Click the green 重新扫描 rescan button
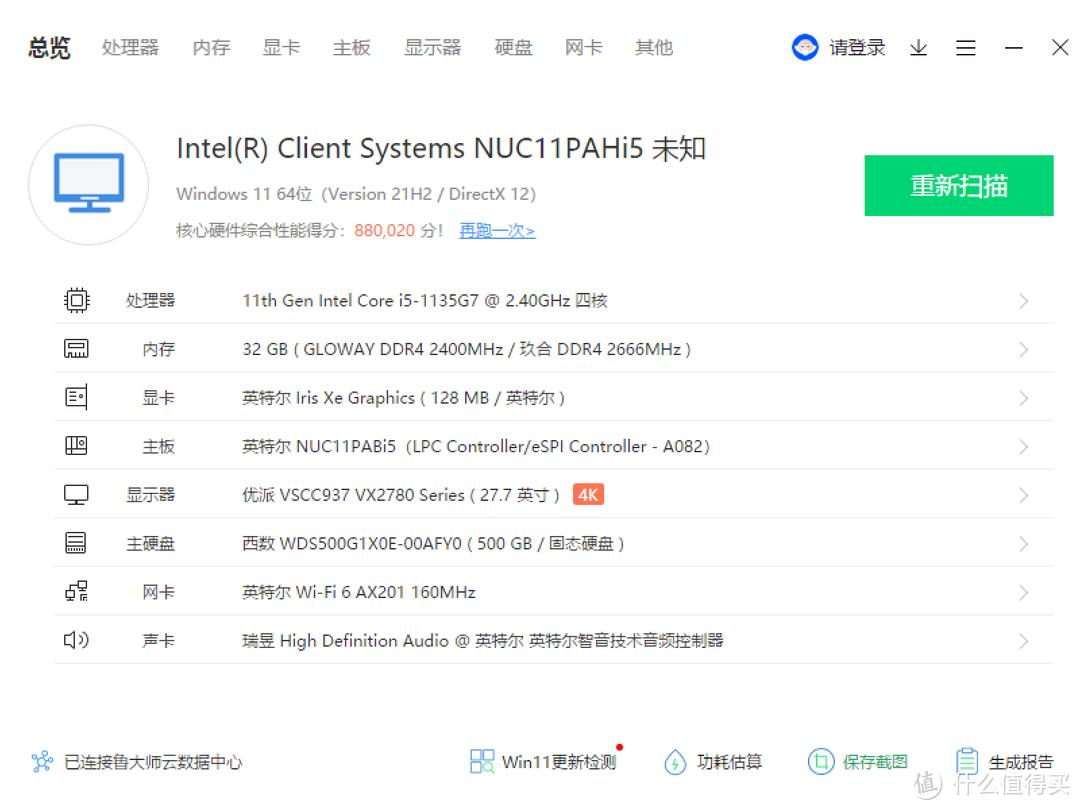The height and width of the screenshot is (810, 1080). 958,186
